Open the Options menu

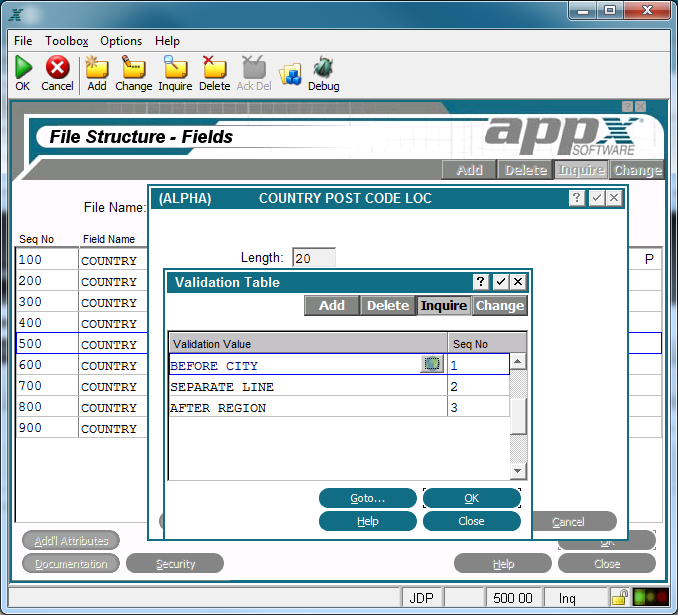click(121, 41)
